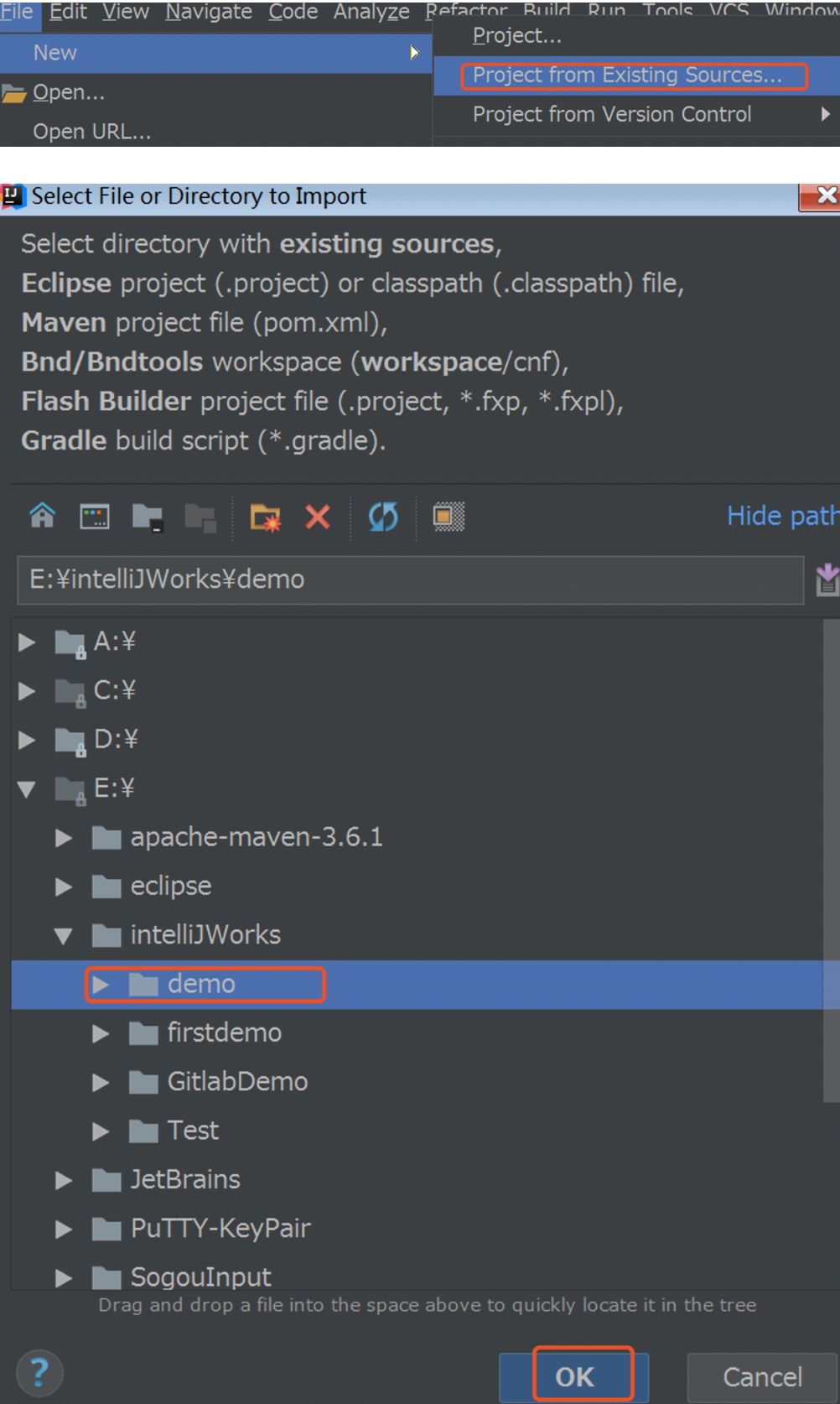Screen dimensions: 840x1404
Task: Open the path history arrow icon
Action: (827, 580)
